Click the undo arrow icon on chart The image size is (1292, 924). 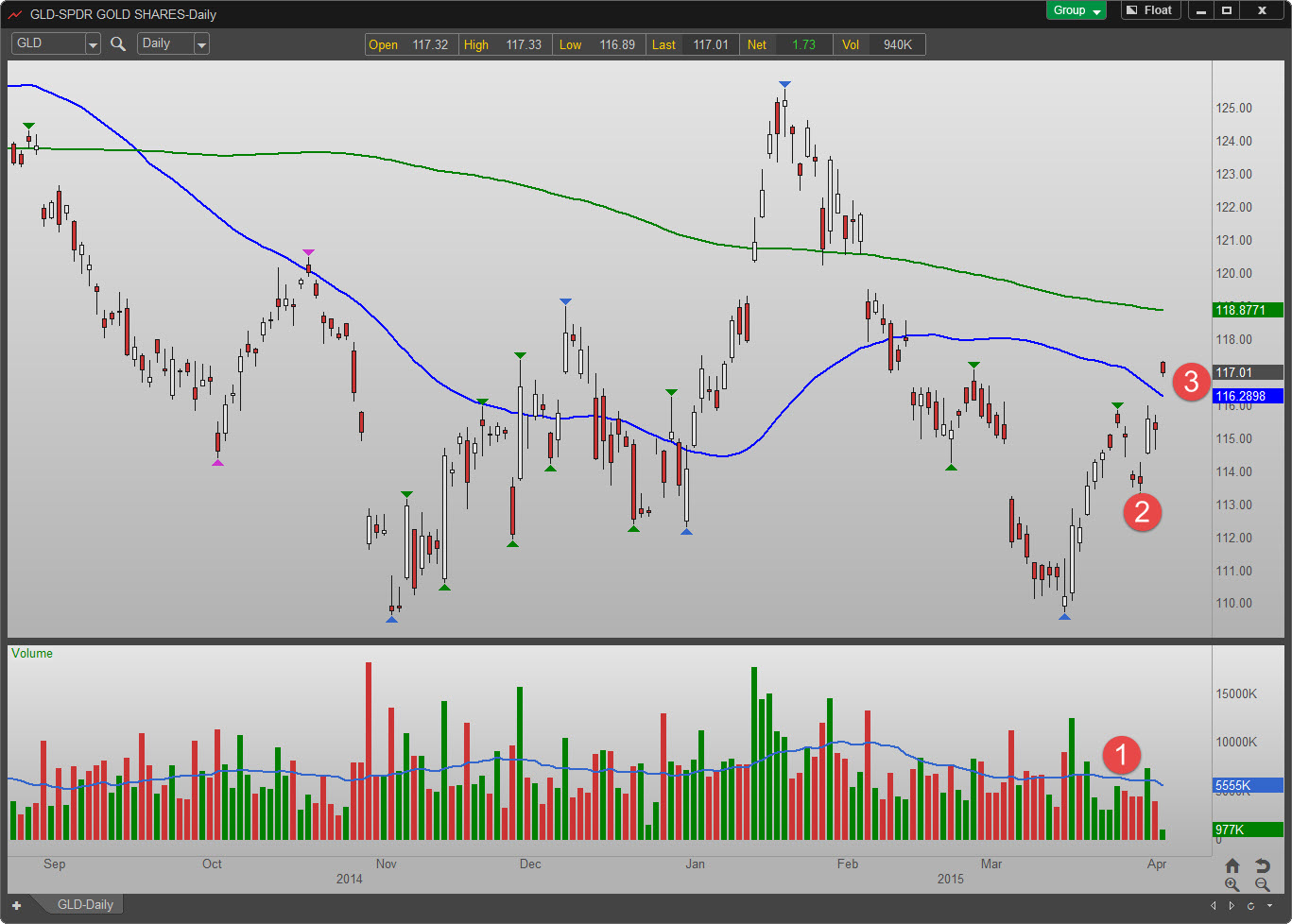1263,865
